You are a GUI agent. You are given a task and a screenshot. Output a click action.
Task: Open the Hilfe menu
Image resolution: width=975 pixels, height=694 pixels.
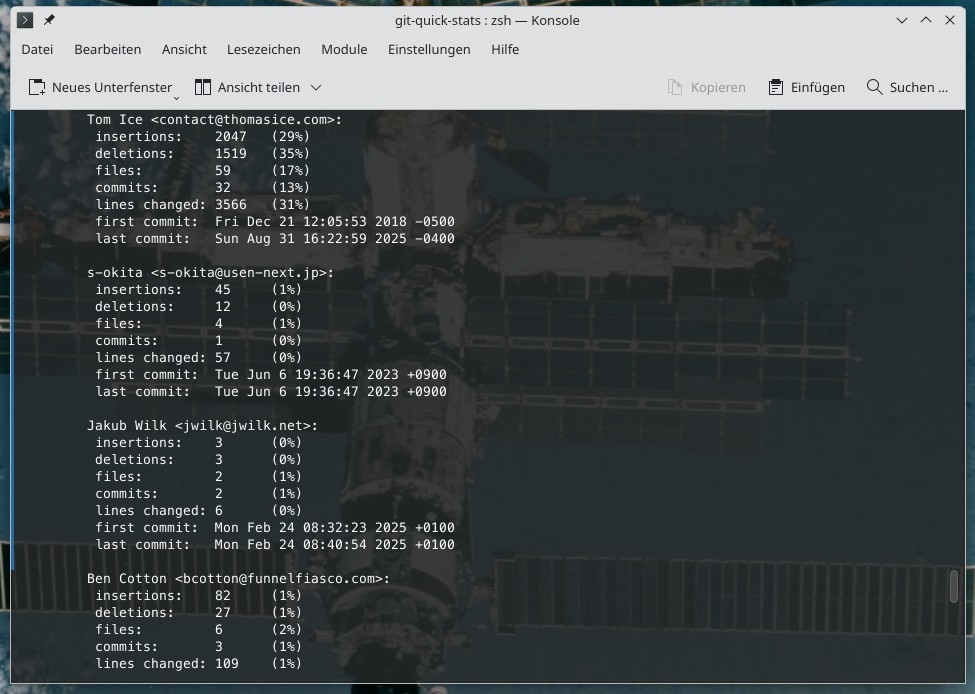click(x=505, y=49)
